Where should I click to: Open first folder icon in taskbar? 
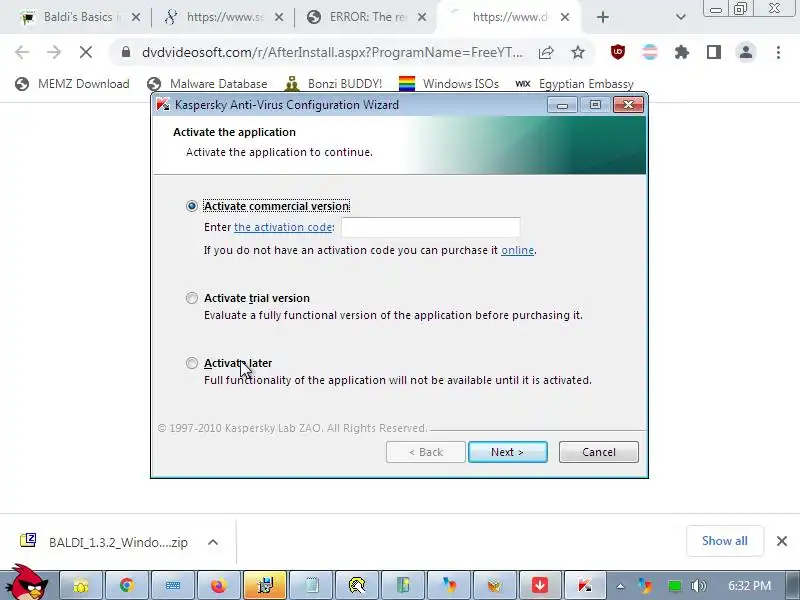[81, 585]
